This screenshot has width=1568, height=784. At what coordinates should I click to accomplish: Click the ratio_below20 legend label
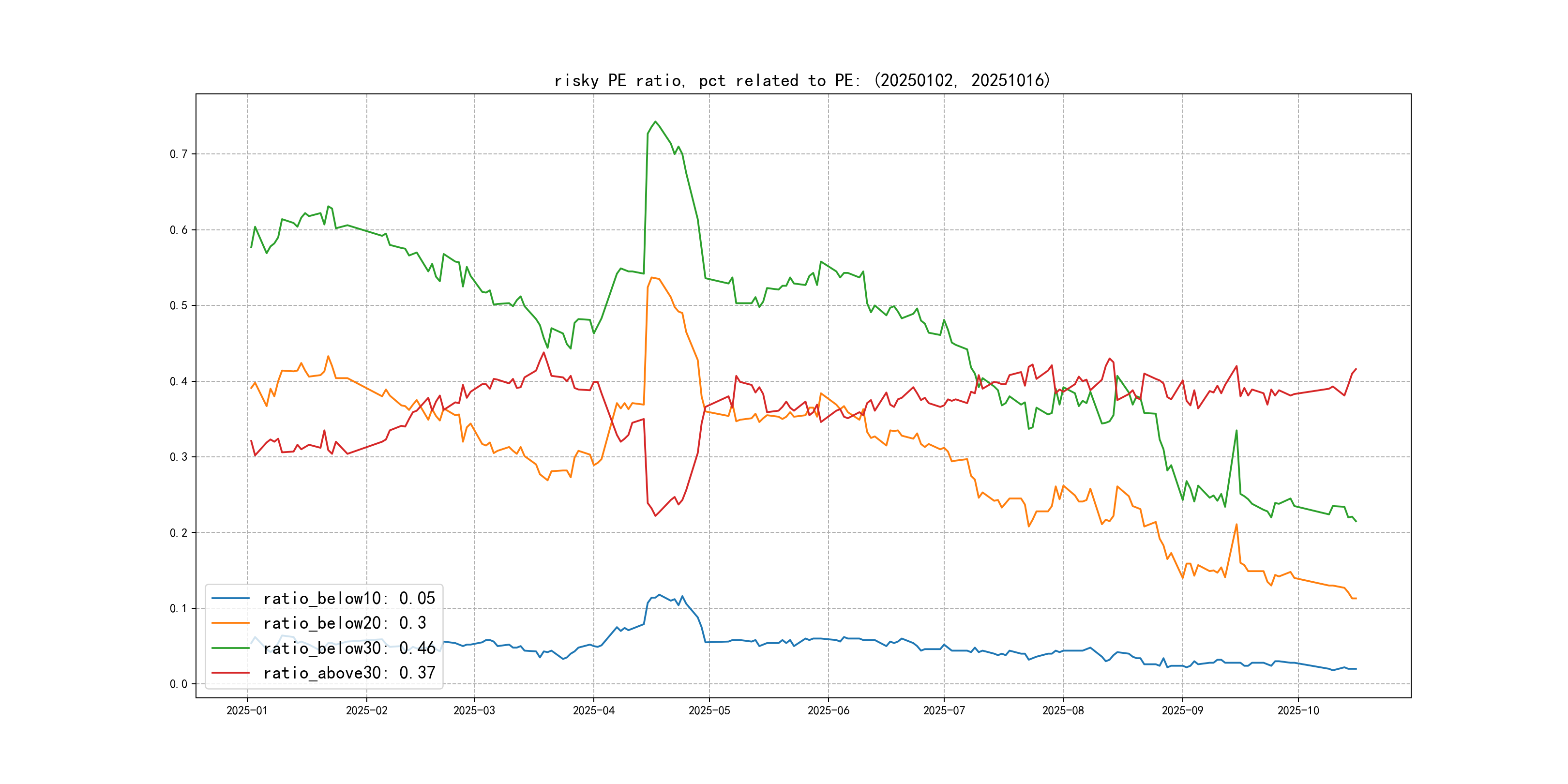[345, 623]
